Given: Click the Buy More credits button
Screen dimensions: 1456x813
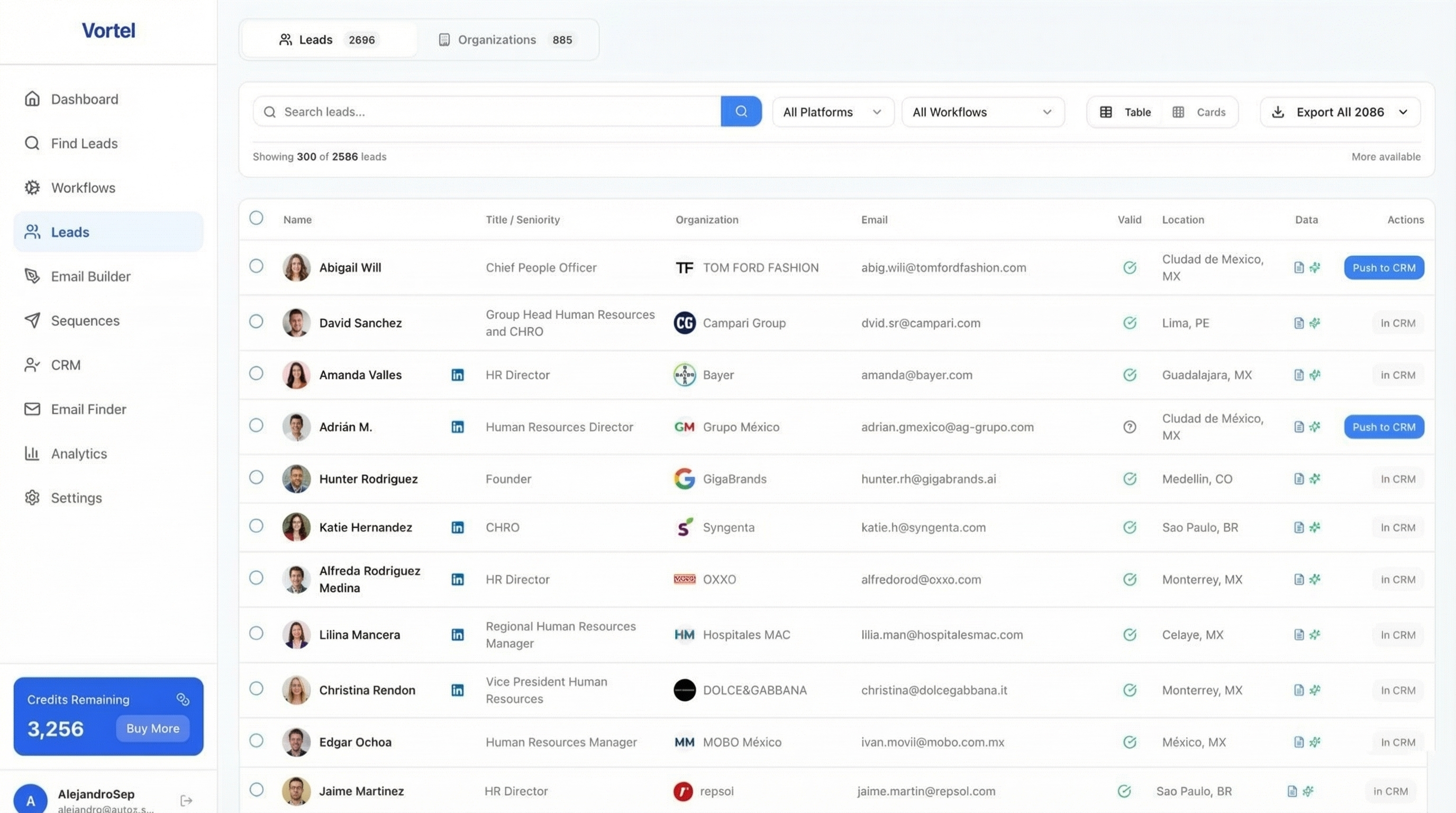Looking at the screenshot, I should (x=152, y=728).
